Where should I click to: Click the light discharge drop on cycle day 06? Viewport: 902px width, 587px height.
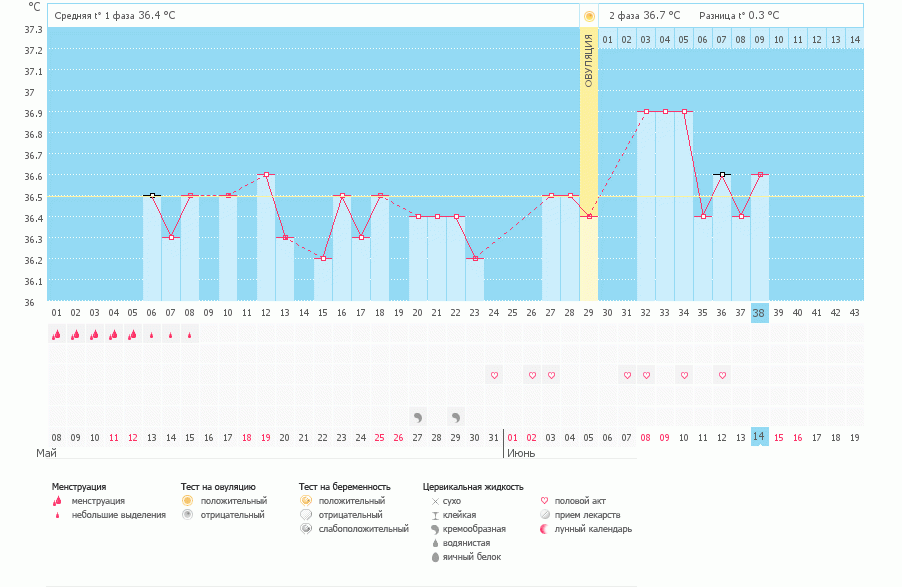click(x=151, y=336)
